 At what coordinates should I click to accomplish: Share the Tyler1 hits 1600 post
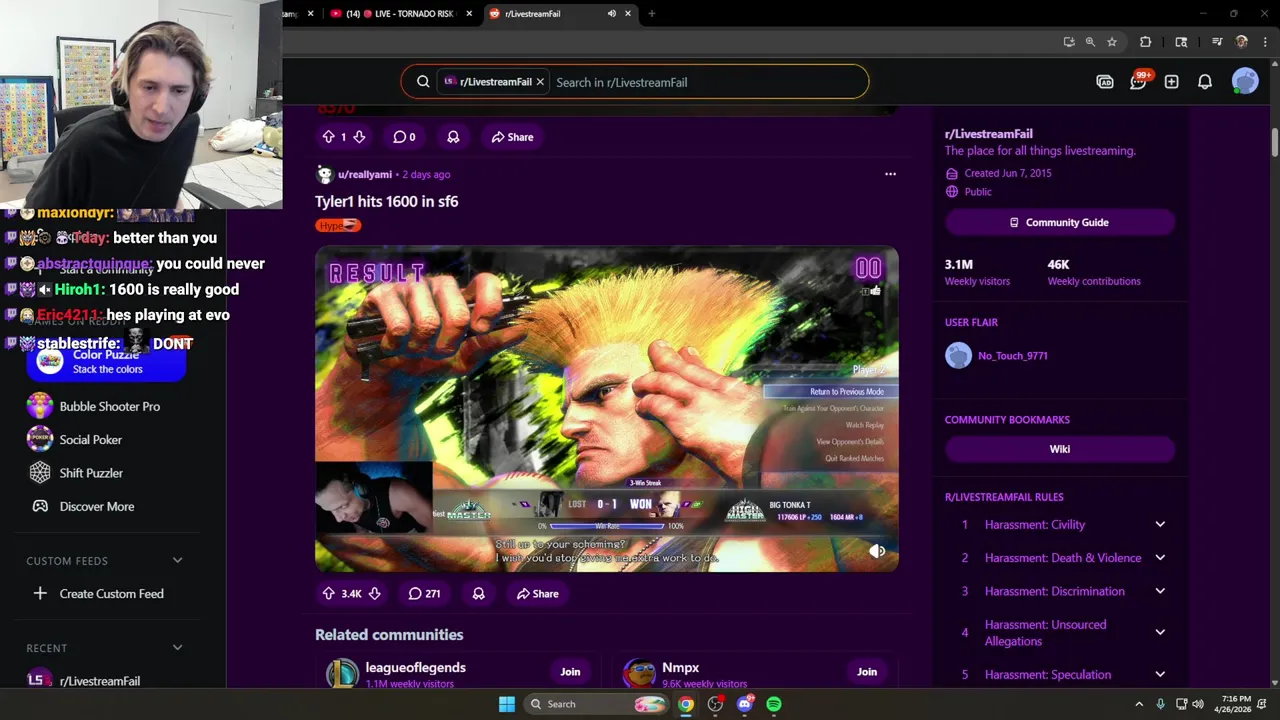point(537,594)
